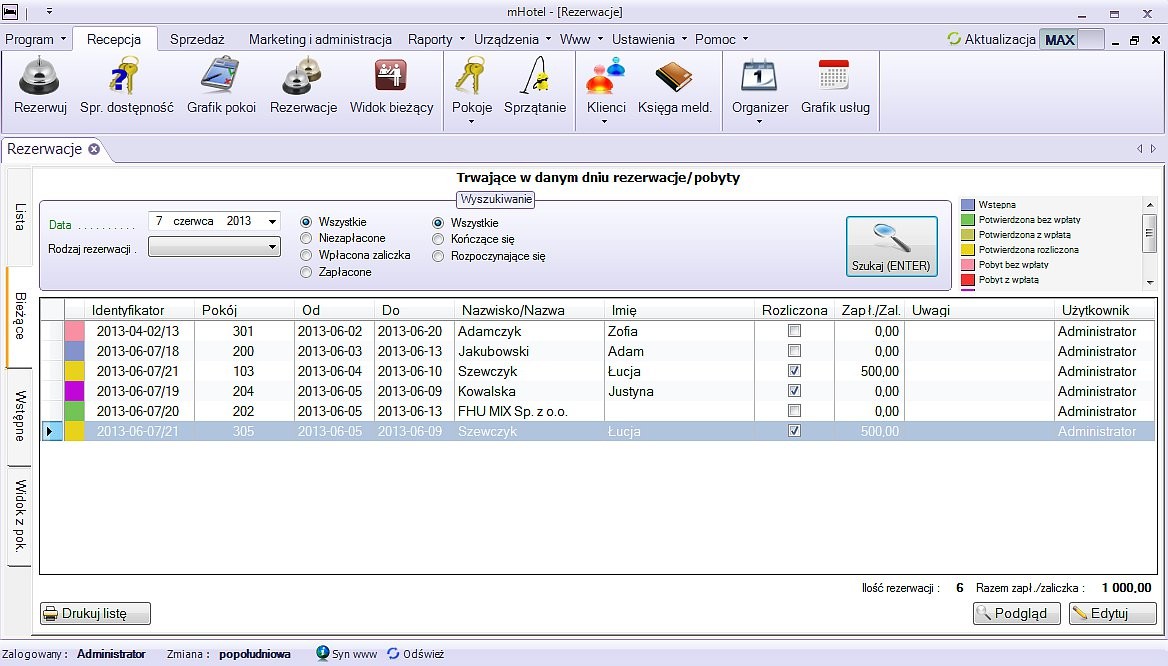The image size is (1168, 666).
Task: Expand the Klienci toolbar arrow
Action: pyautogui.click(x=604, y=122)
